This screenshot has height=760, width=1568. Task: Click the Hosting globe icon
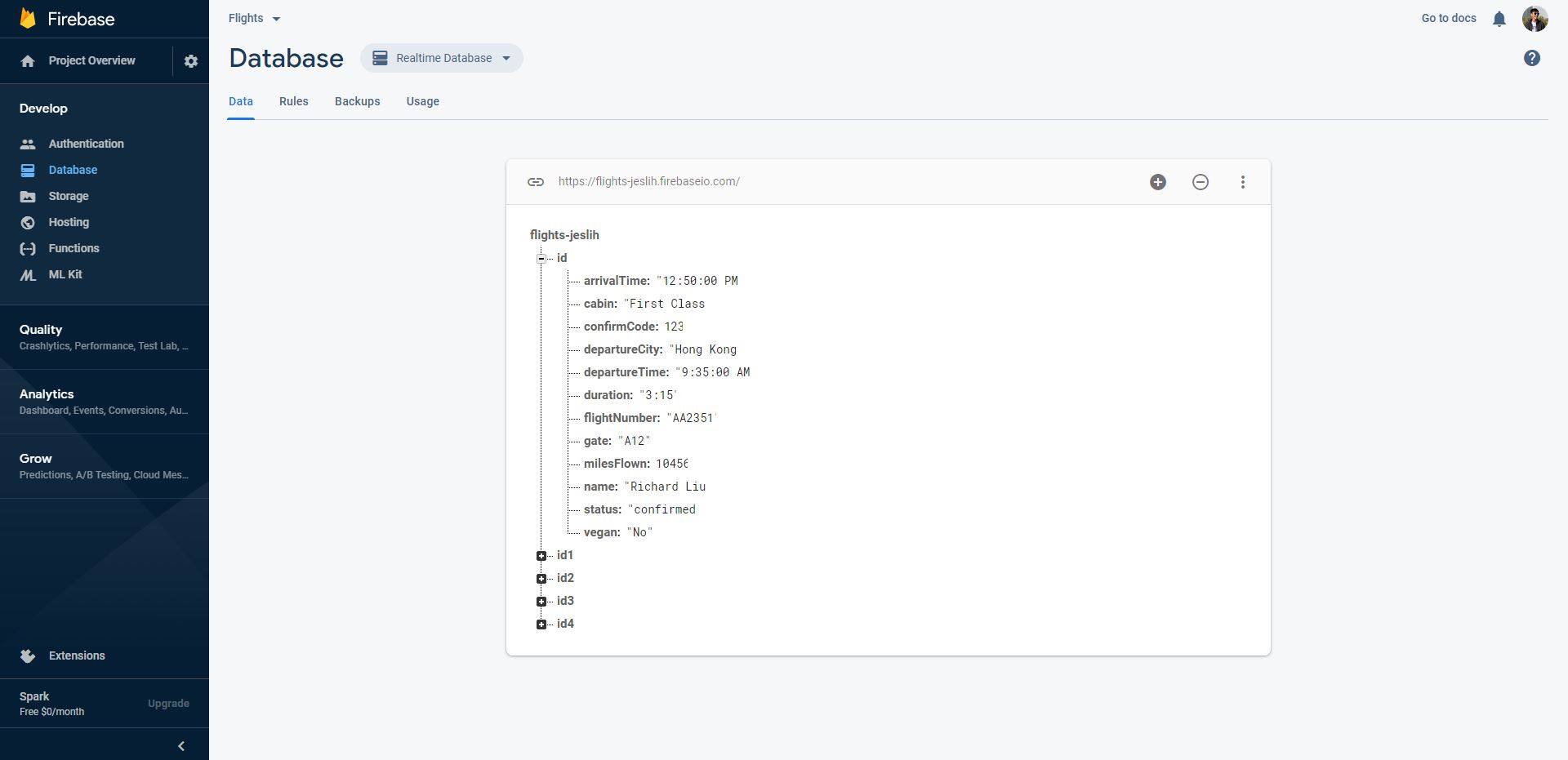pos(28,223)
